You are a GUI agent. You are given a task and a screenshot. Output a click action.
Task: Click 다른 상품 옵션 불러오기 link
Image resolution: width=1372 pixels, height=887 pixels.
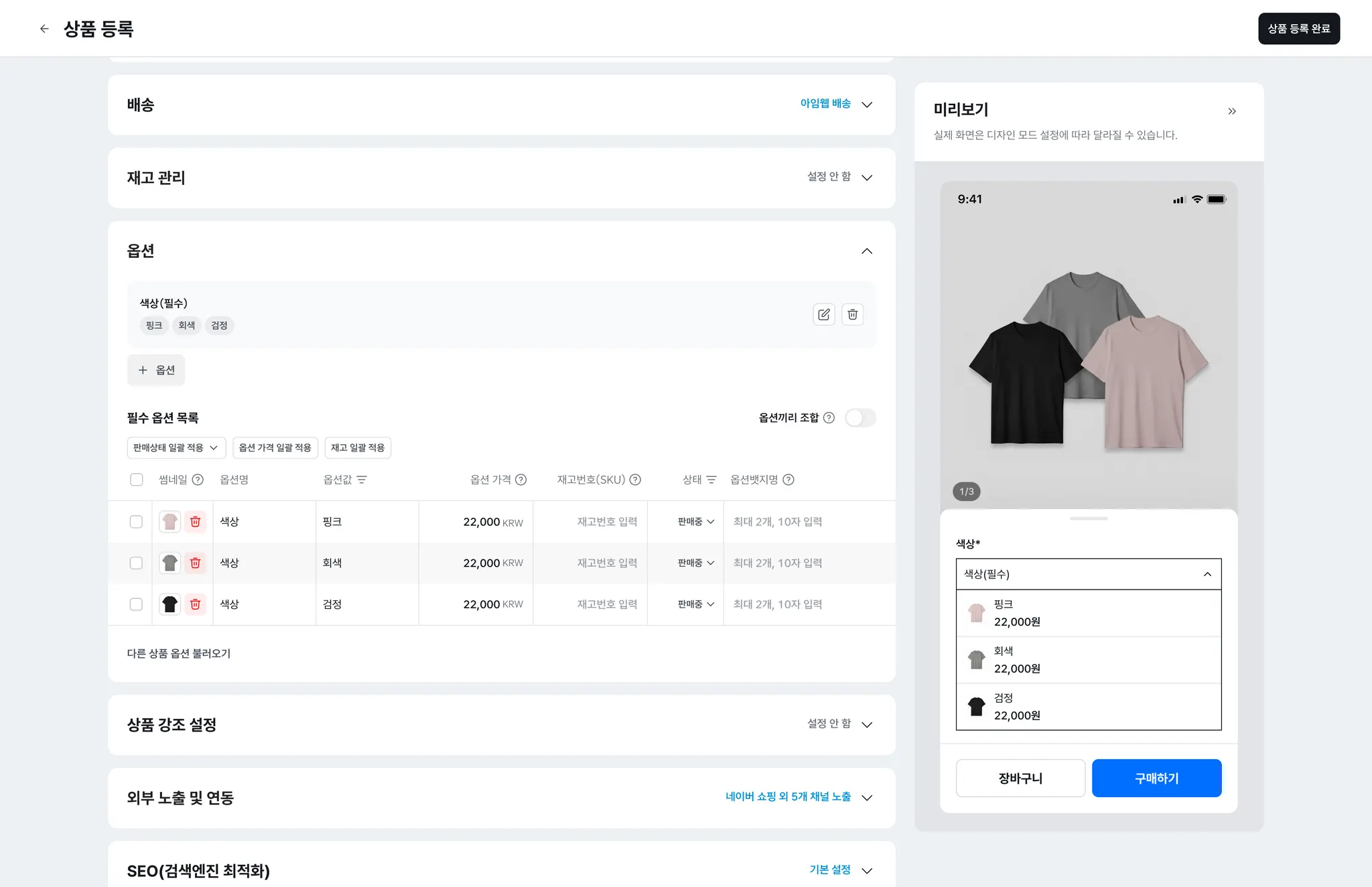(x=179, y=653)
